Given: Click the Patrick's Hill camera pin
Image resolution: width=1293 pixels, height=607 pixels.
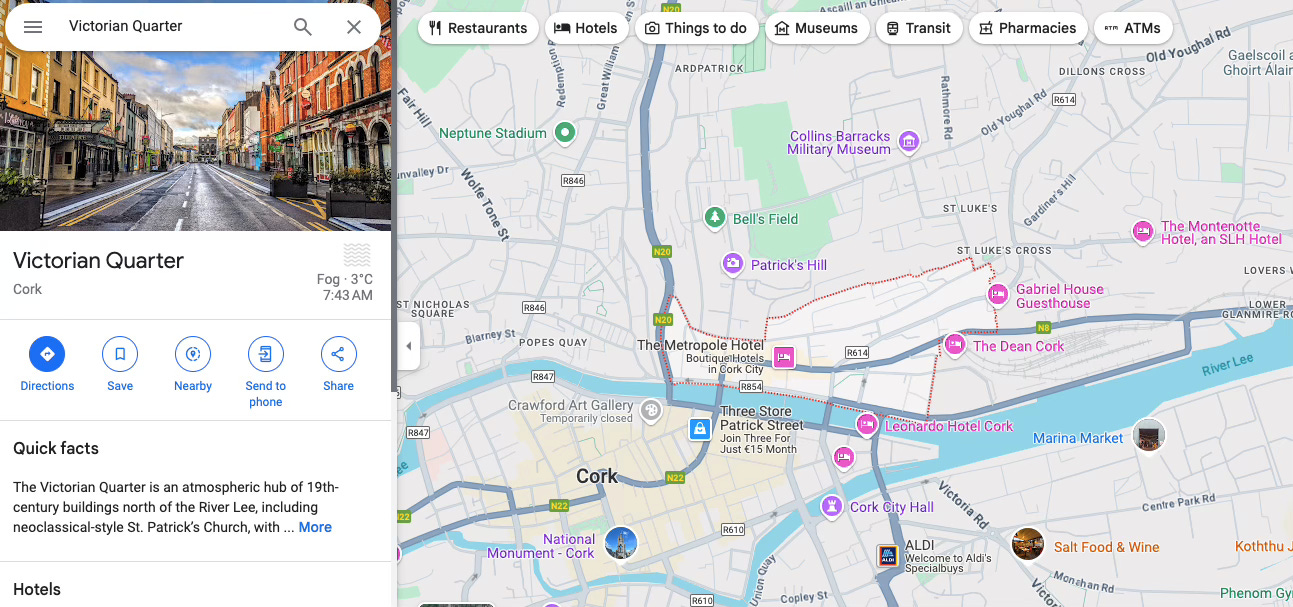Looking at the screenshot, I should tap(733, 264).
